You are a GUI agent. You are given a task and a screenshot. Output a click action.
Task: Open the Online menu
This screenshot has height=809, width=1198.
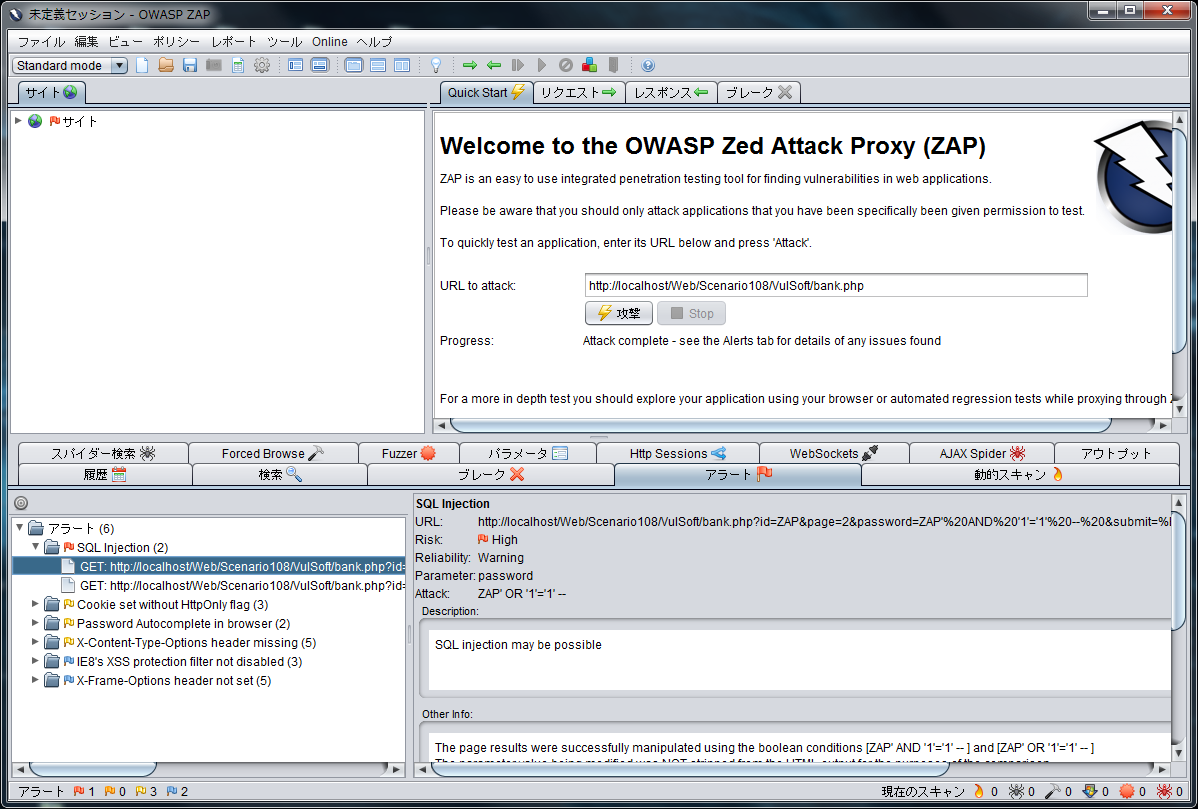330,42
